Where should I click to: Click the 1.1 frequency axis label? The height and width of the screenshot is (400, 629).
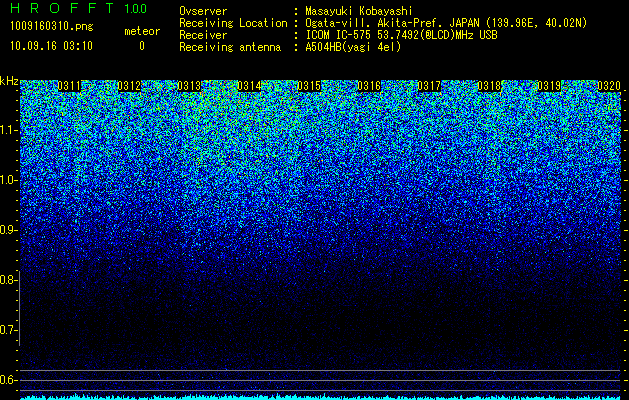[9, 130]
